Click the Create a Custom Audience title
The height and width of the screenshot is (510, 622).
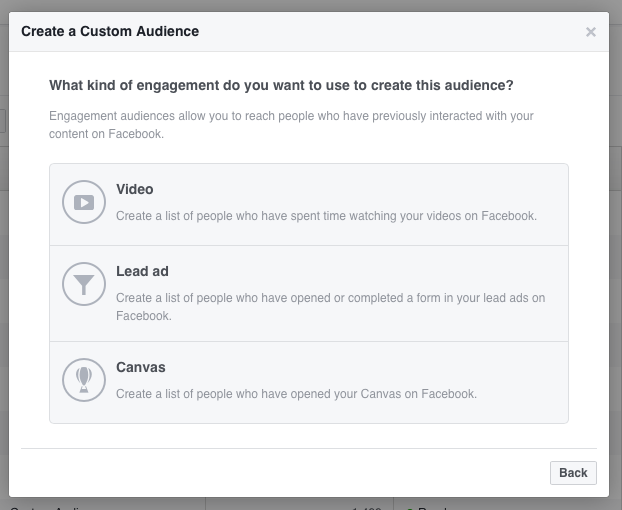tap(110, 31)
